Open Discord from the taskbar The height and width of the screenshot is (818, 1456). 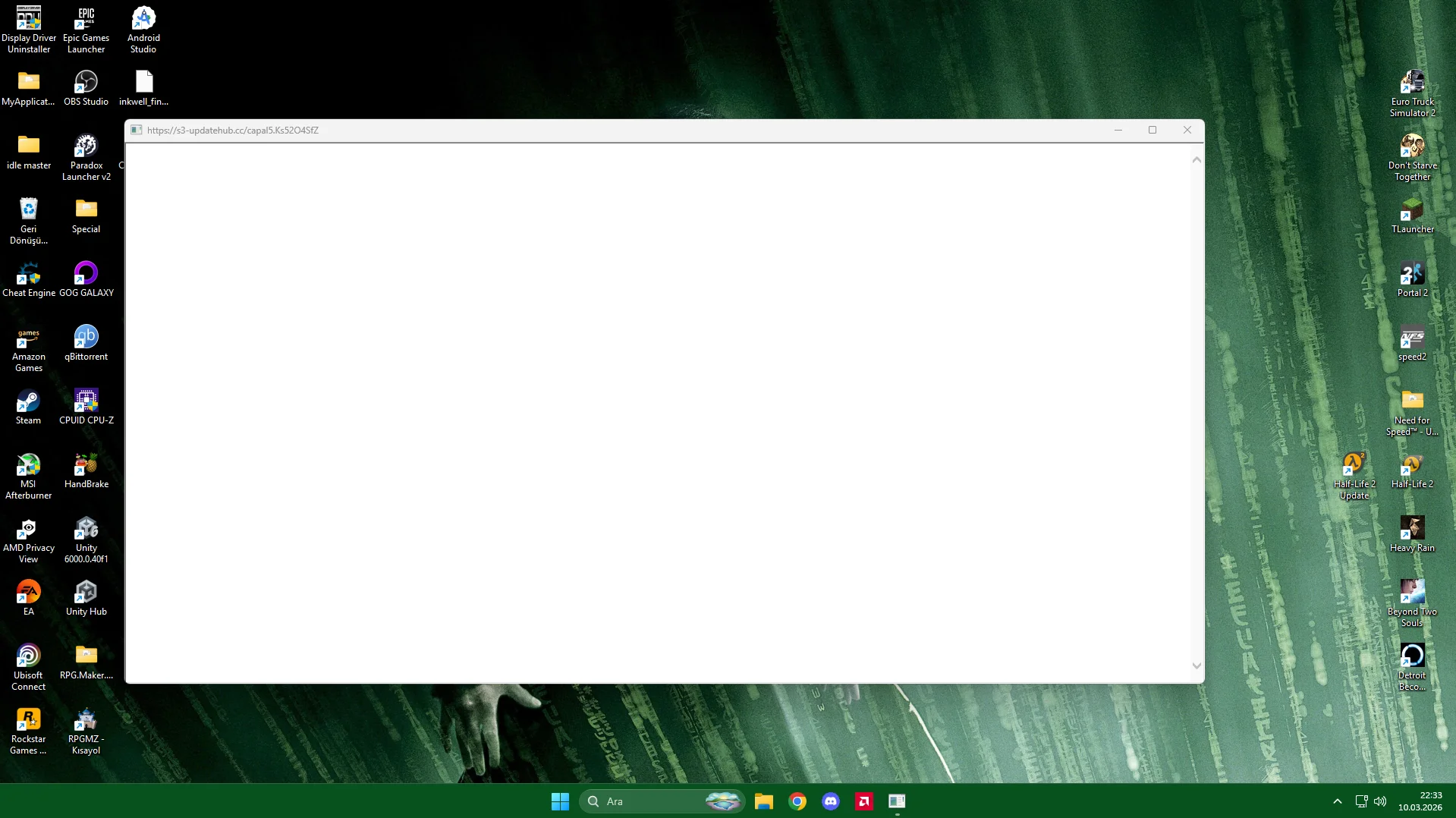tap(831, 801)
